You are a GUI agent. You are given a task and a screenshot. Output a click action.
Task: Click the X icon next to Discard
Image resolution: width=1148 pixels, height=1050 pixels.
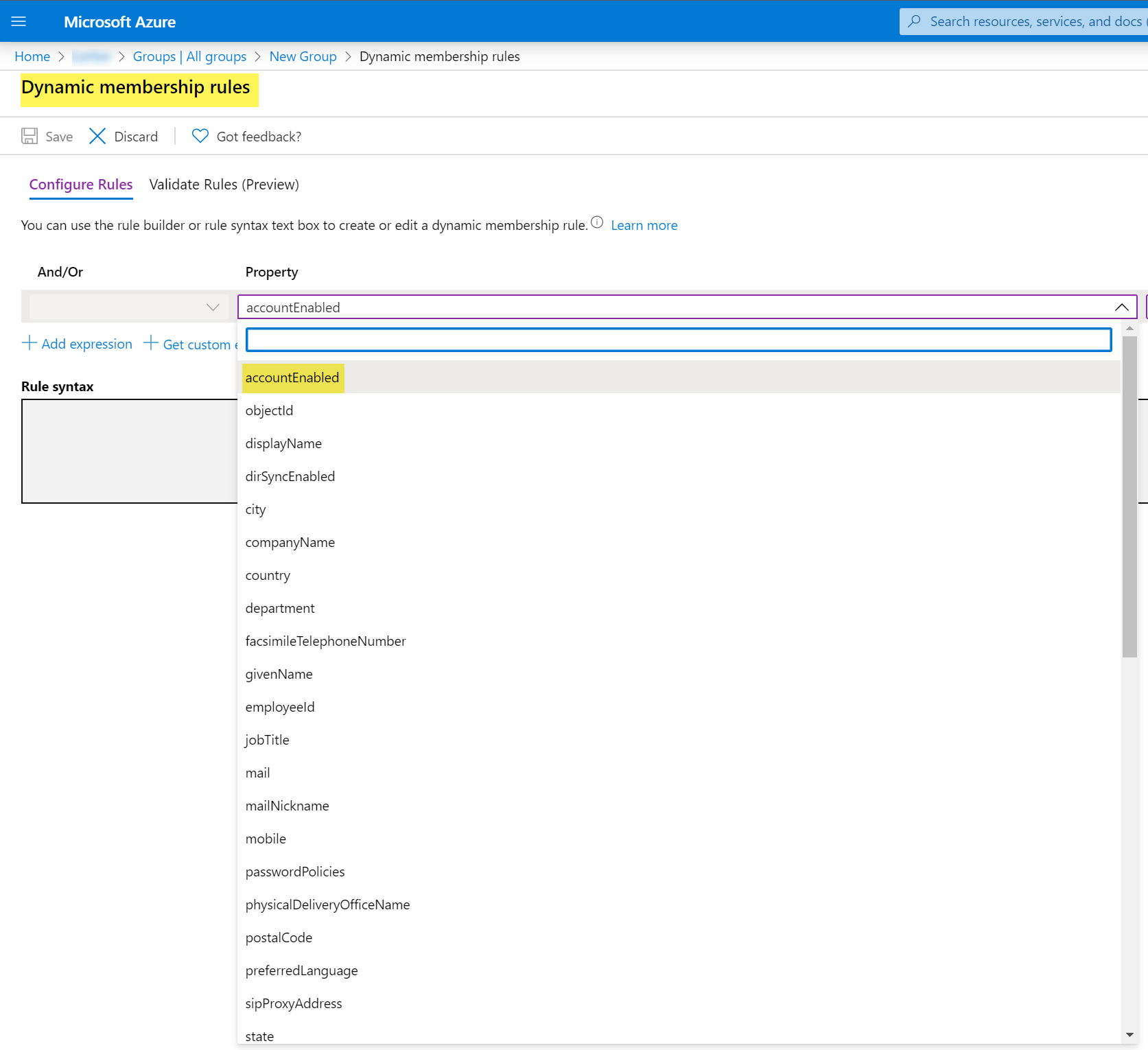click(x=97, y=136)
